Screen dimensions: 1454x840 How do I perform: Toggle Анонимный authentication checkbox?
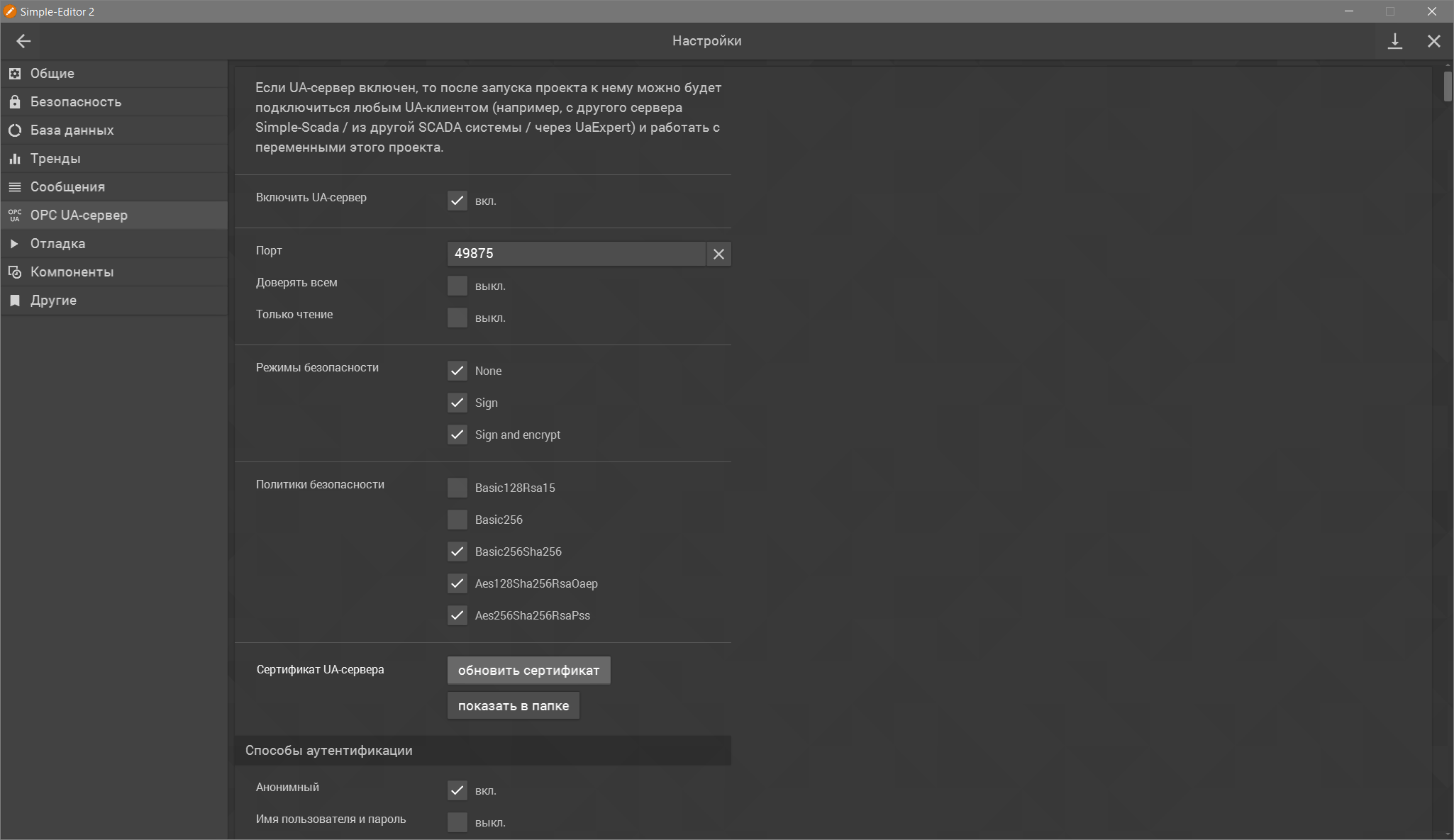point(457,790)
